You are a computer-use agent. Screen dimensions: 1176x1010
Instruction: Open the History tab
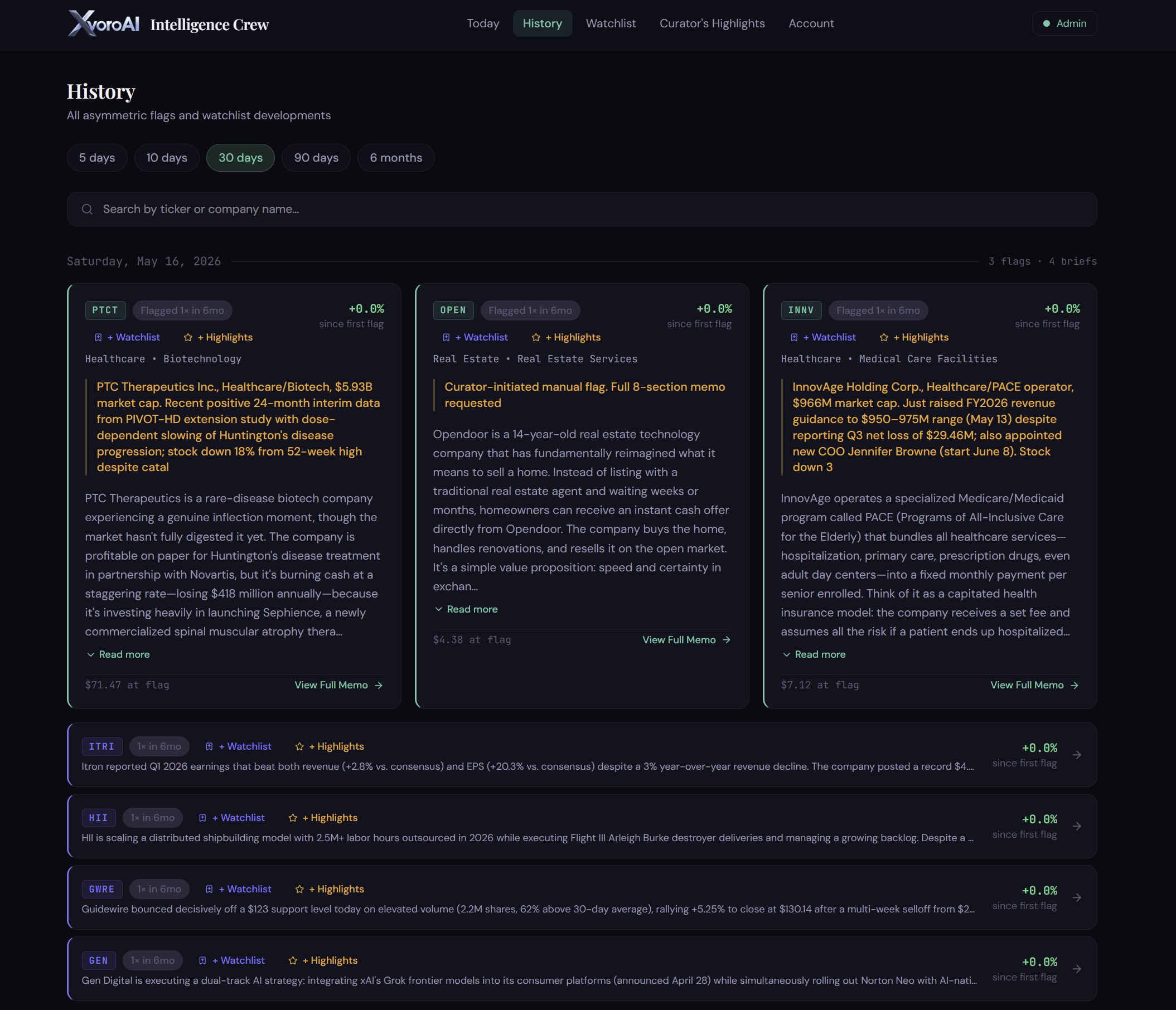click(543, 24)
